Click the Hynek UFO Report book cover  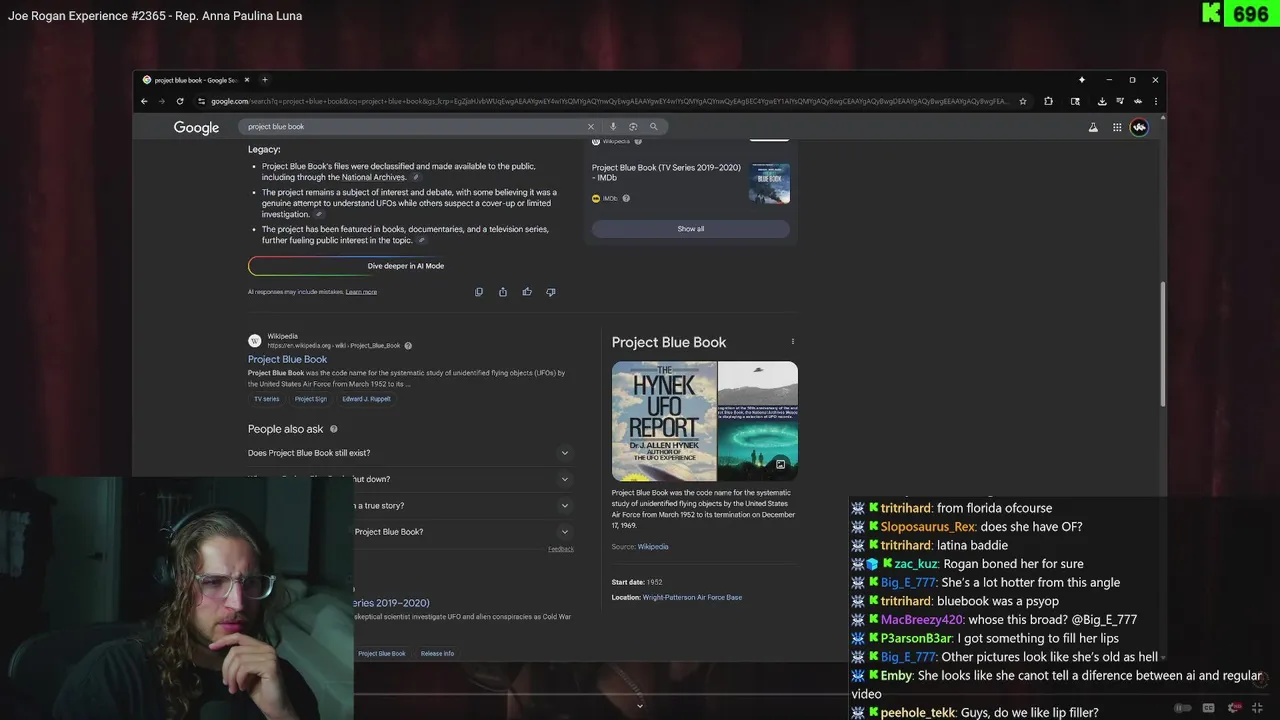pos(664,421)
